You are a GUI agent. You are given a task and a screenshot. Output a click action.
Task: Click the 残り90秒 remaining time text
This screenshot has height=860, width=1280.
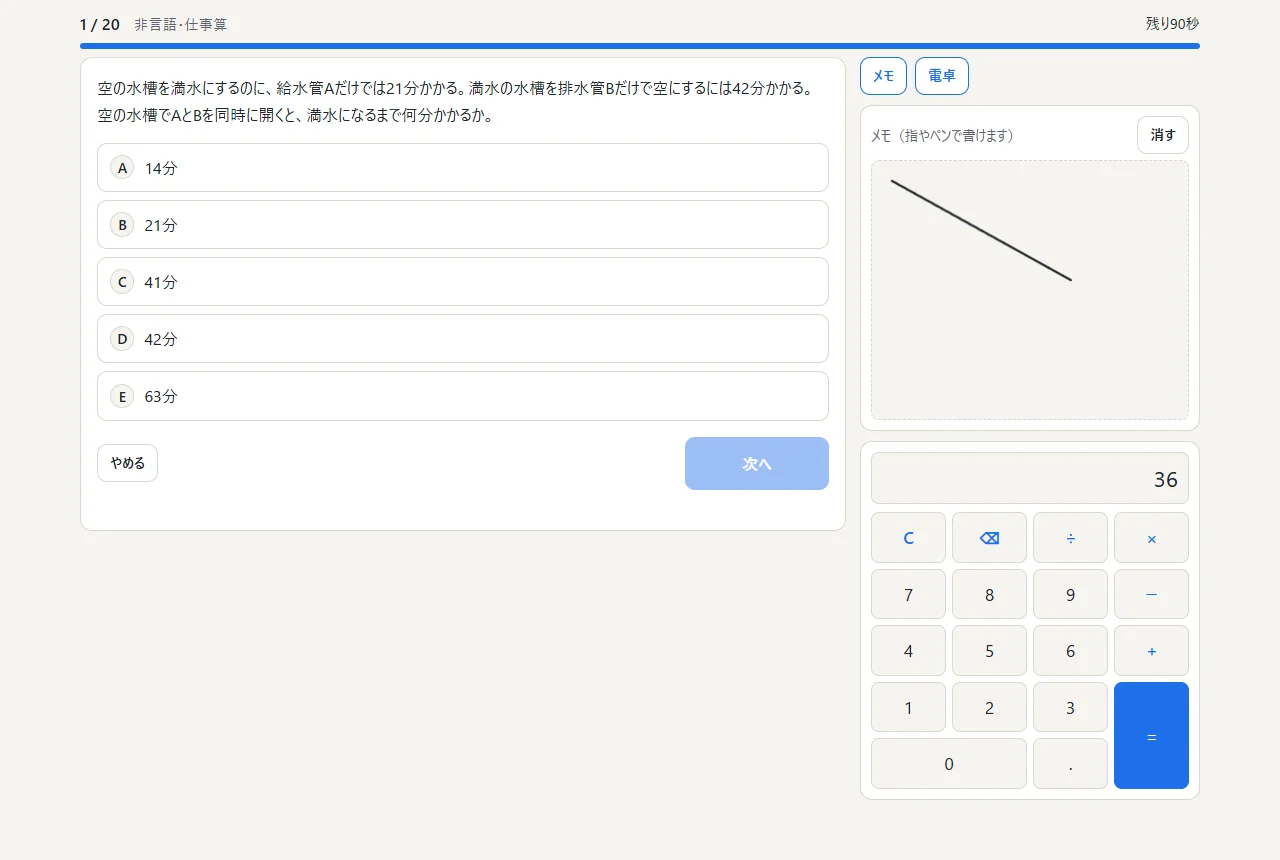coord(1173,24)
